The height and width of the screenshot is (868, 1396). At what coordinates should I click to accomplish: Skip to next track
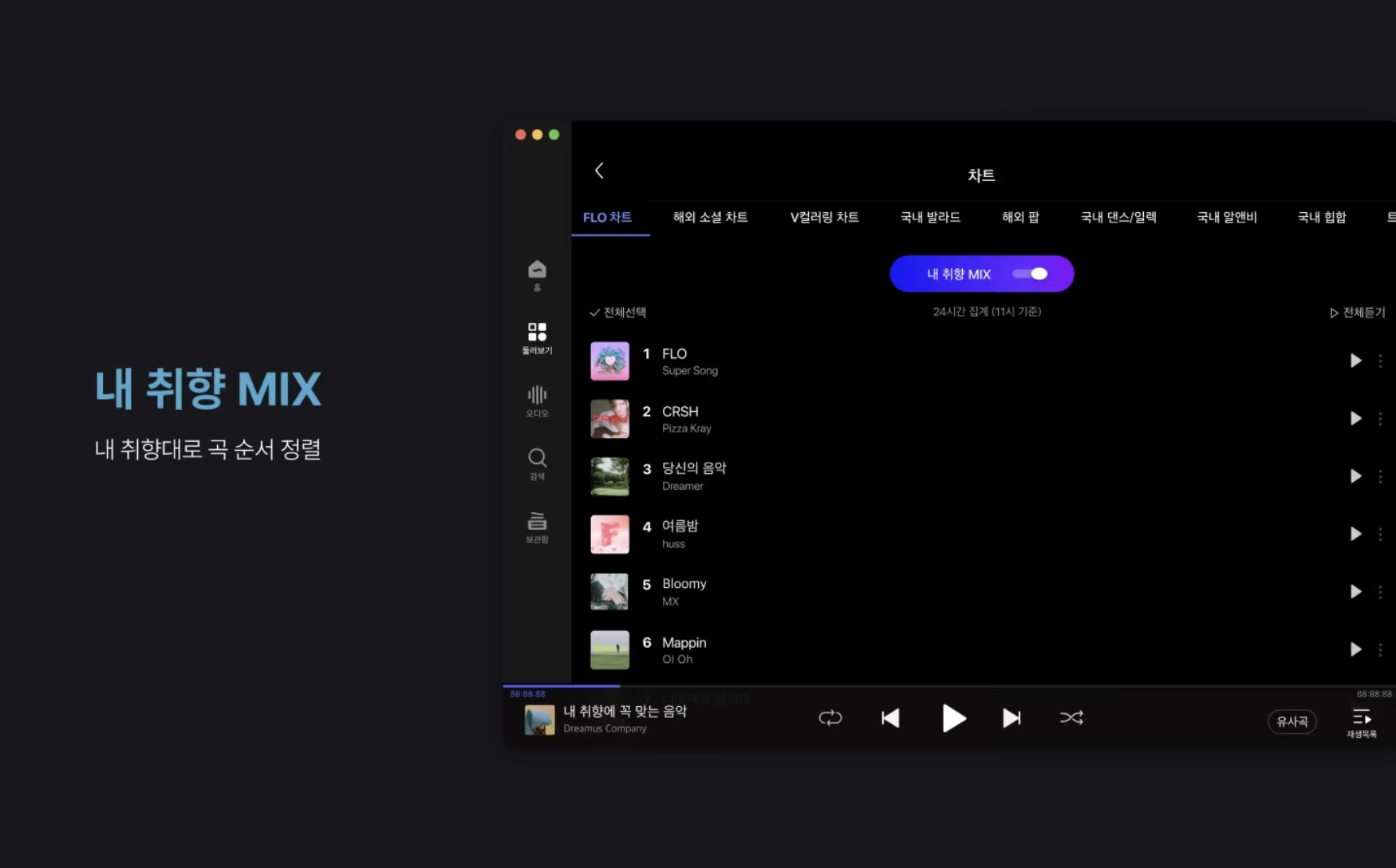tap(1012, 718)
